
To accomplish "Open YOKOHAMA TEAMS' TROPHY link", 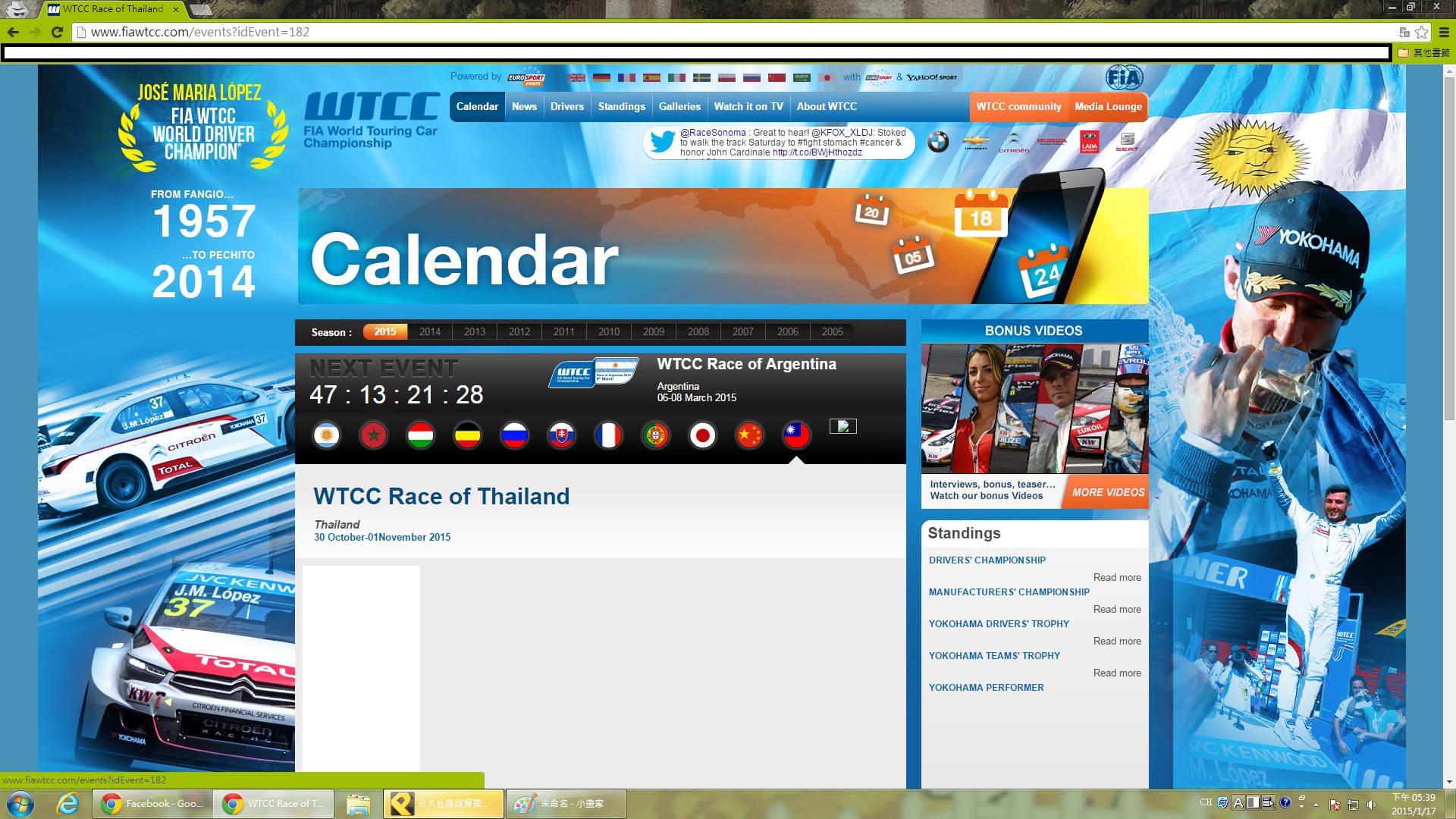I will 994,656.
